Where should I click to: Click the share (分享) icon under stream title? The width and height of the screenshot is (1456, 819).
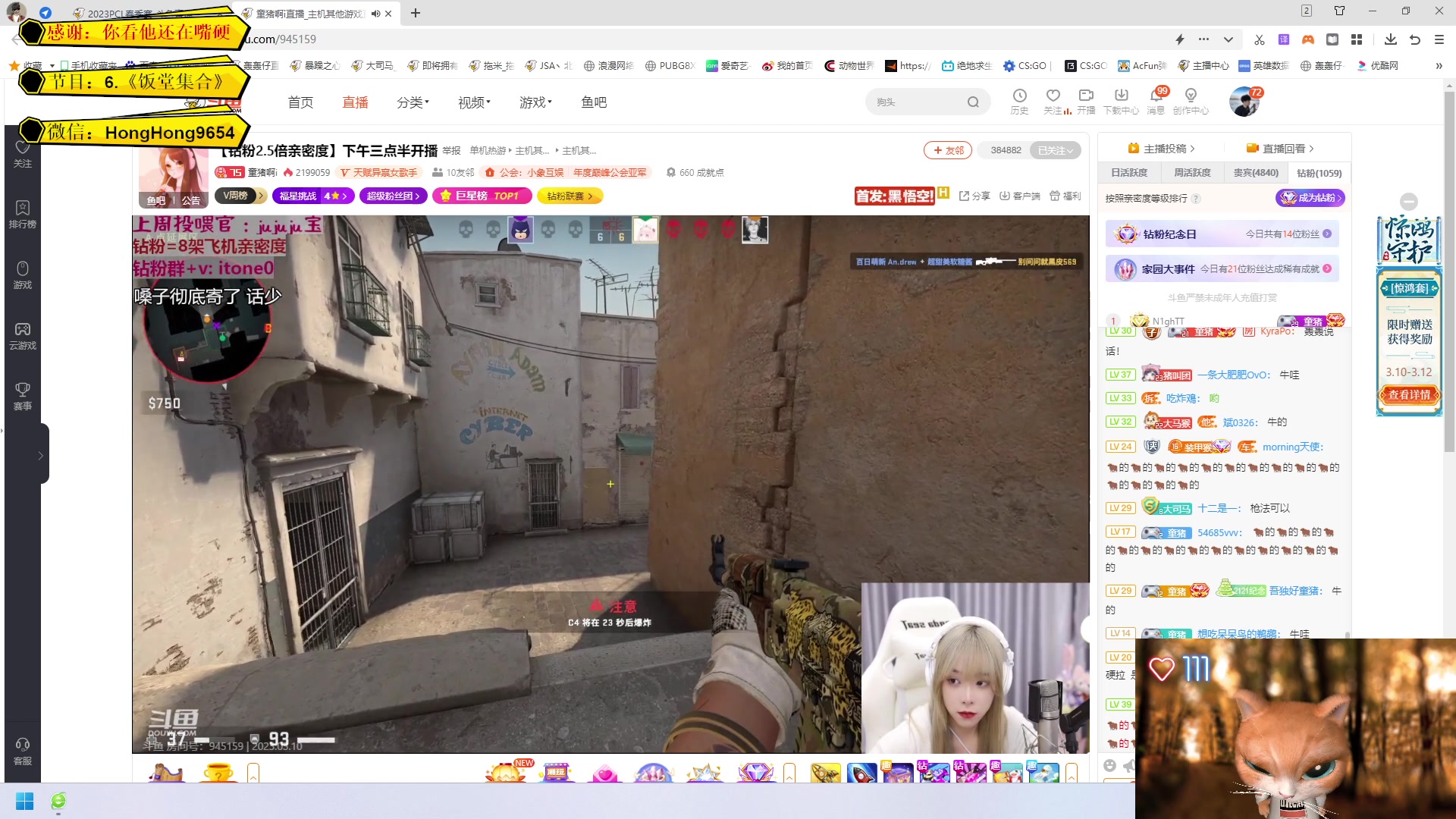pos(974,196)
